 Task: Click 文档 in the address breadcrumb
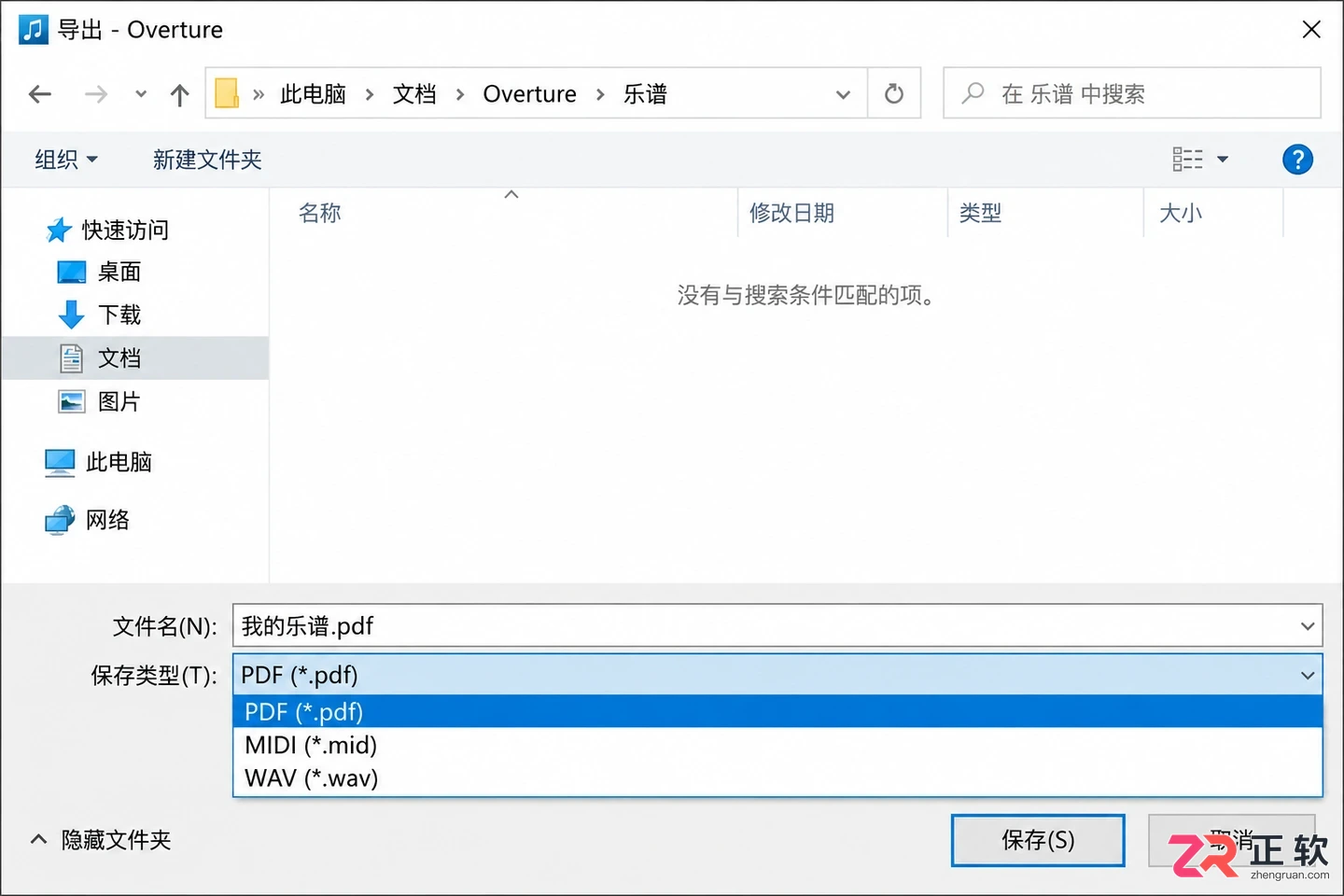pyautogui.click(x=414, y=93)
